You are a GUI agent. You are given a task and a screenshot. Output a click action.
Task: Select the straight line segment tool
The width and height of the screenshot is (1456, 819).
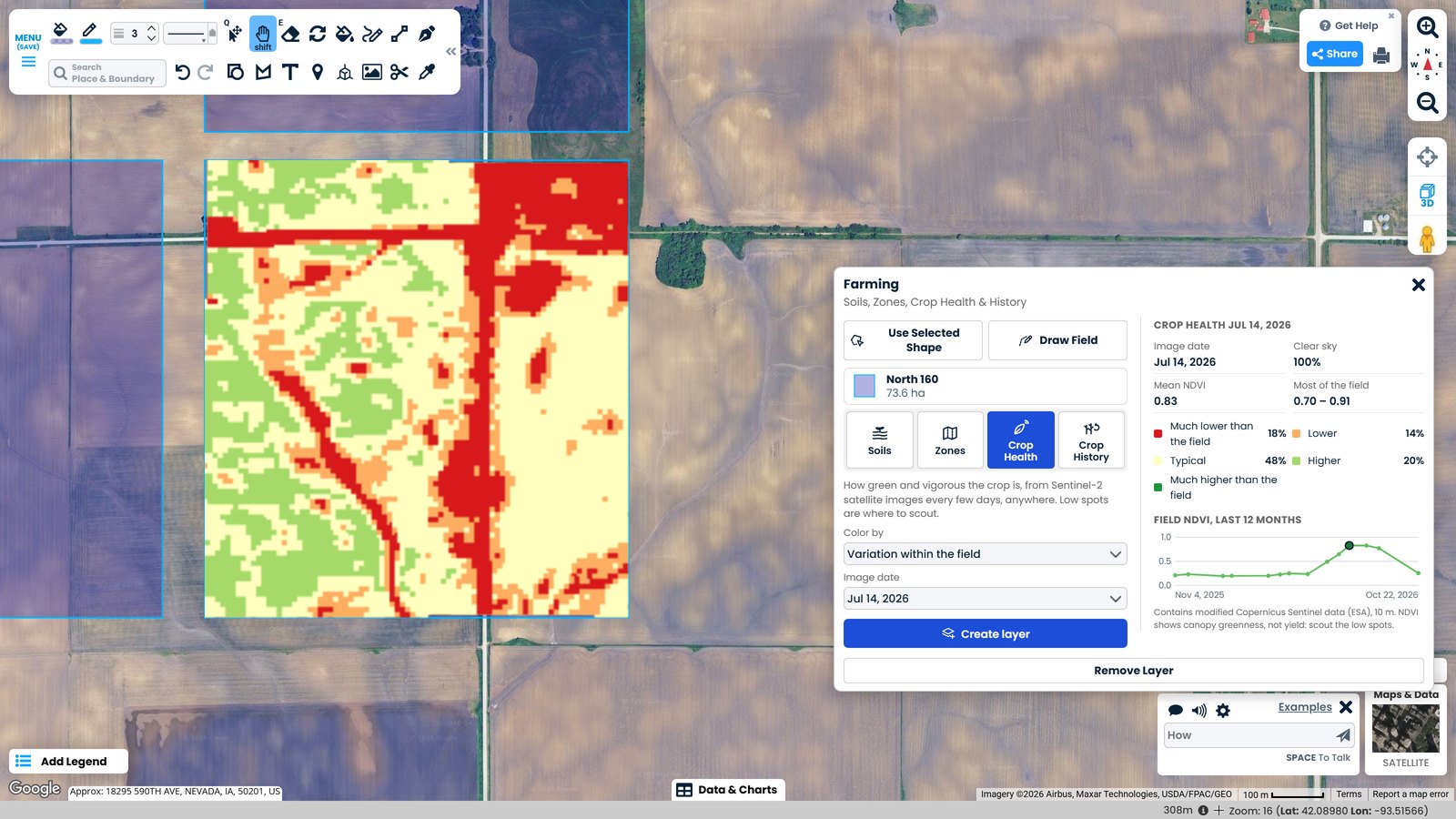[399, 34]
